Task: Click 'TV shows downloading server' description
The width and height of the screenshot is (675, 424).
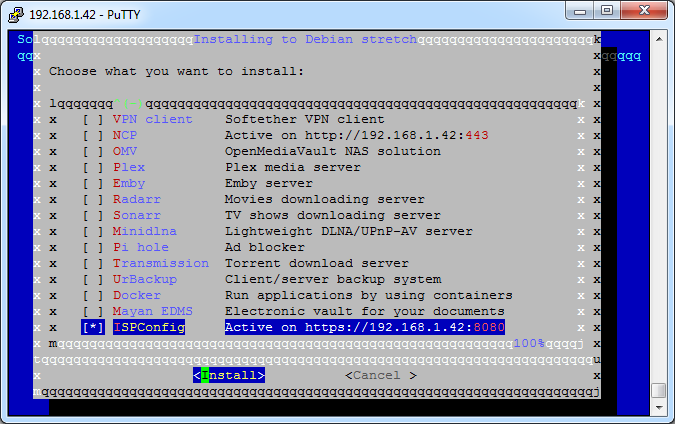Action: pyautogui.click(x=333, y=215)
